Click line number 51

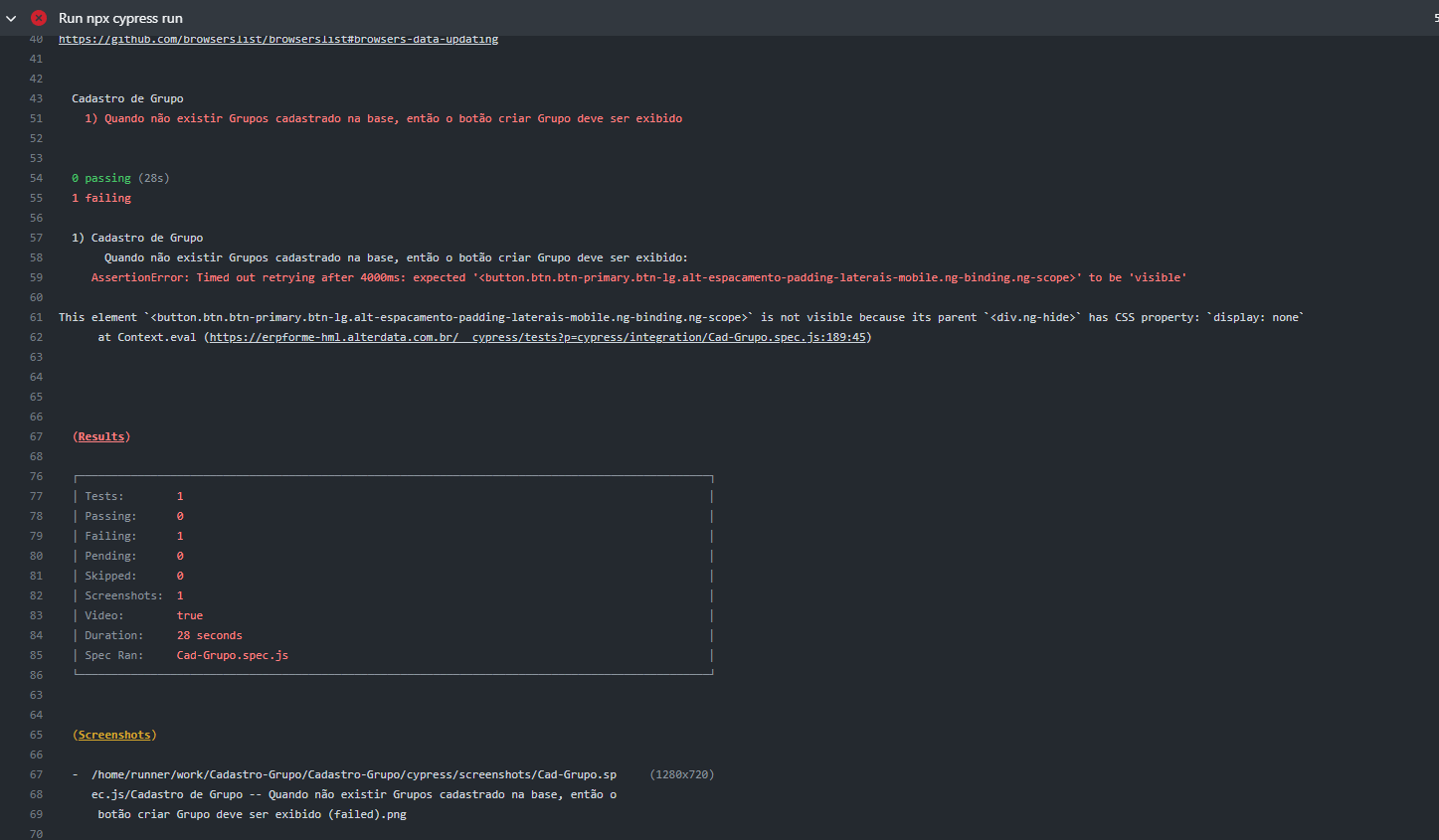[36, 118]
